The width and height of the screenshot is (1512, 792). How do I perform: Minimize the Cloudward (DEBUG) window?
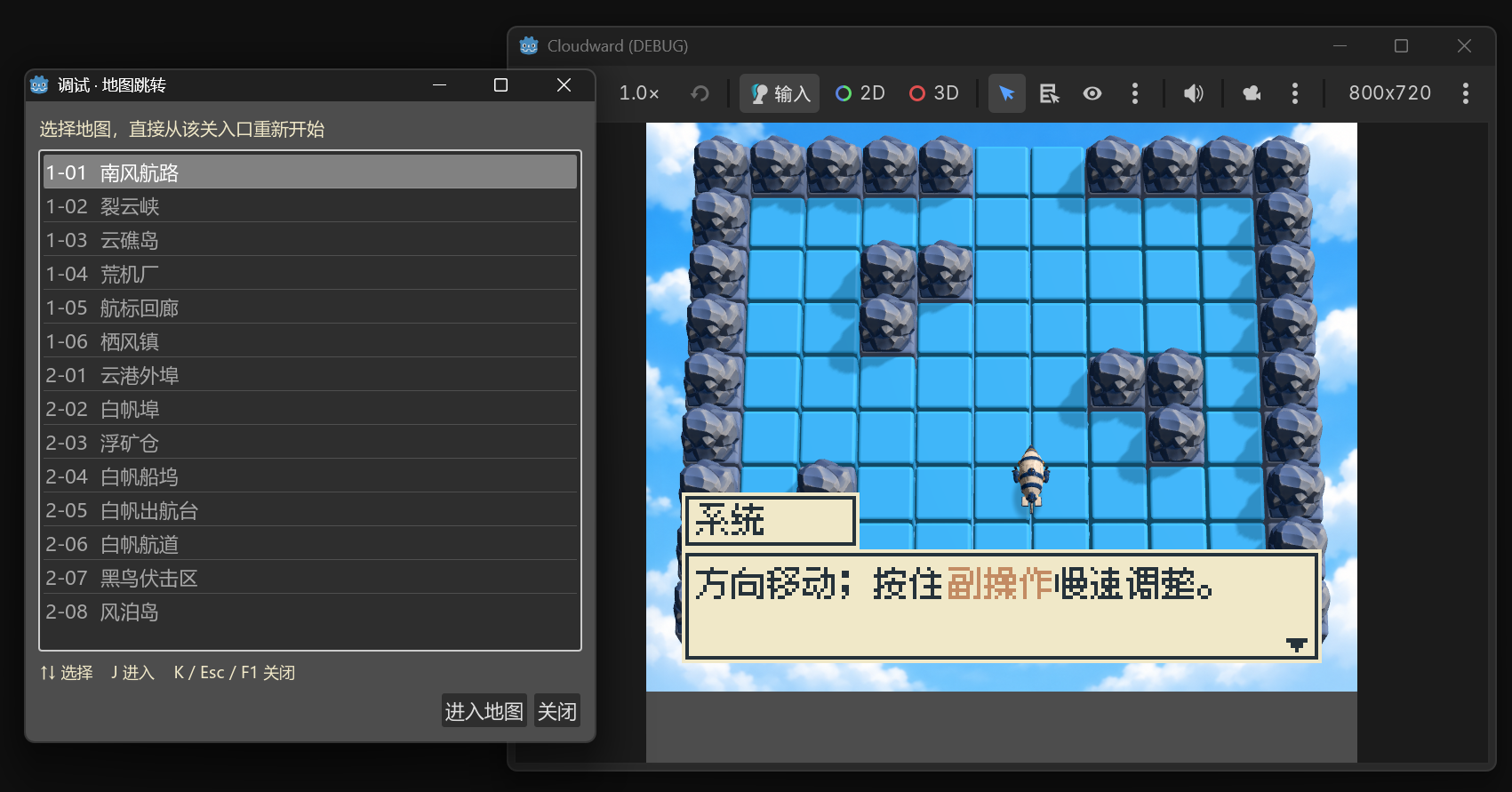pos(1340,45)
